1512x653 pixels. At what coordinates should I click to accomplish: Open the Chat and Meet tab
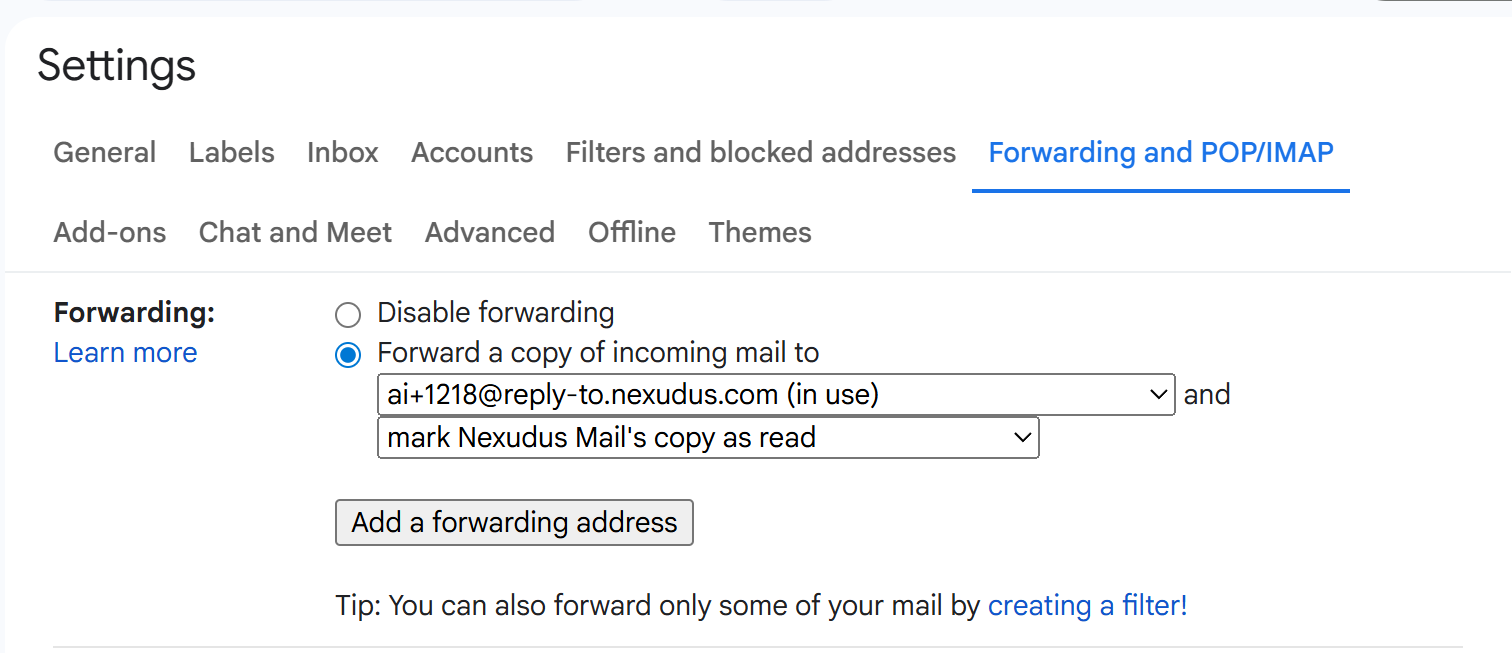tap(295, 232)
